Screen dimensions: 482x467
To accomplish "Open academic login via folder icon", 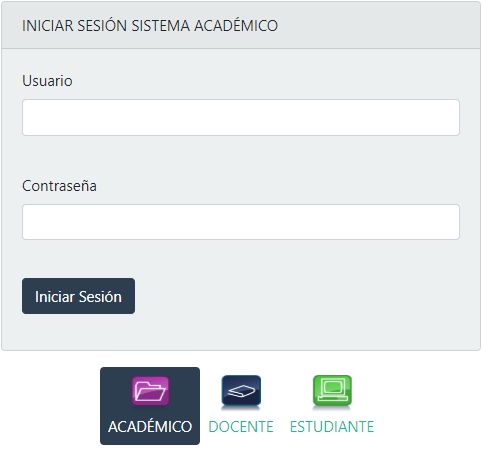I will click(x=150, y=391).
